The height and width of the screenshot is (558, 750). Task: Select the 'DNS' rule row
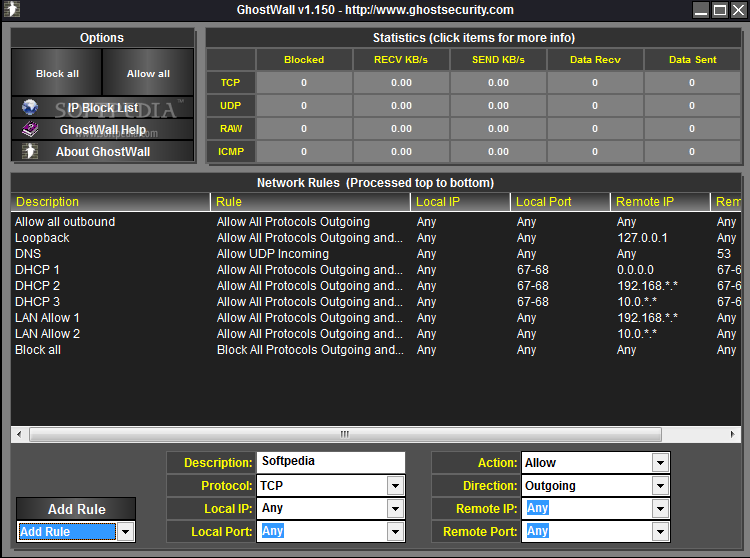click(376, 254)
